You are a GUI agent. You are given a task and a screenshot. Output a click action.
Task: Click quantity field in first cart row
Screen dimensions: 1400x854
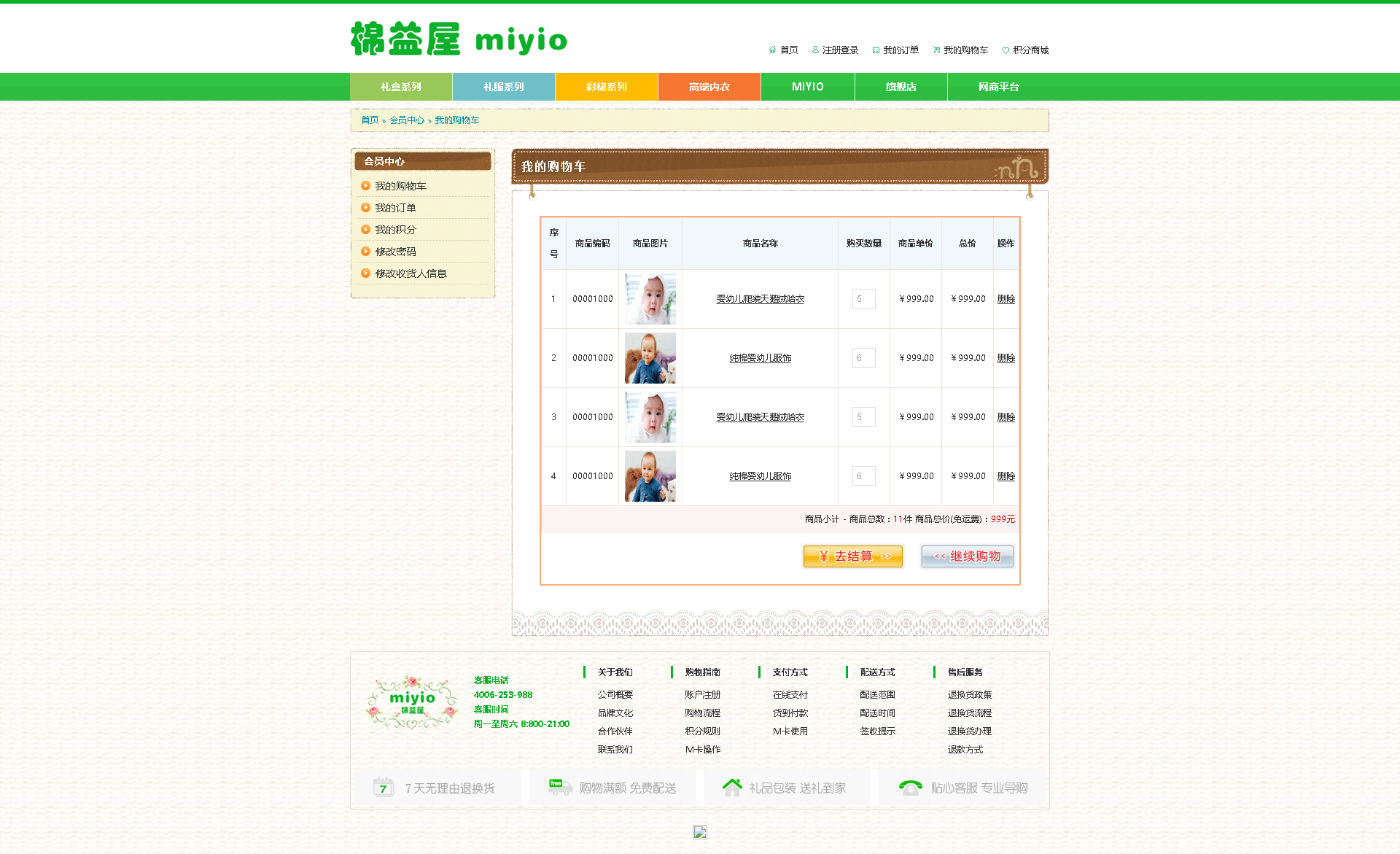(x=863, y=299)
